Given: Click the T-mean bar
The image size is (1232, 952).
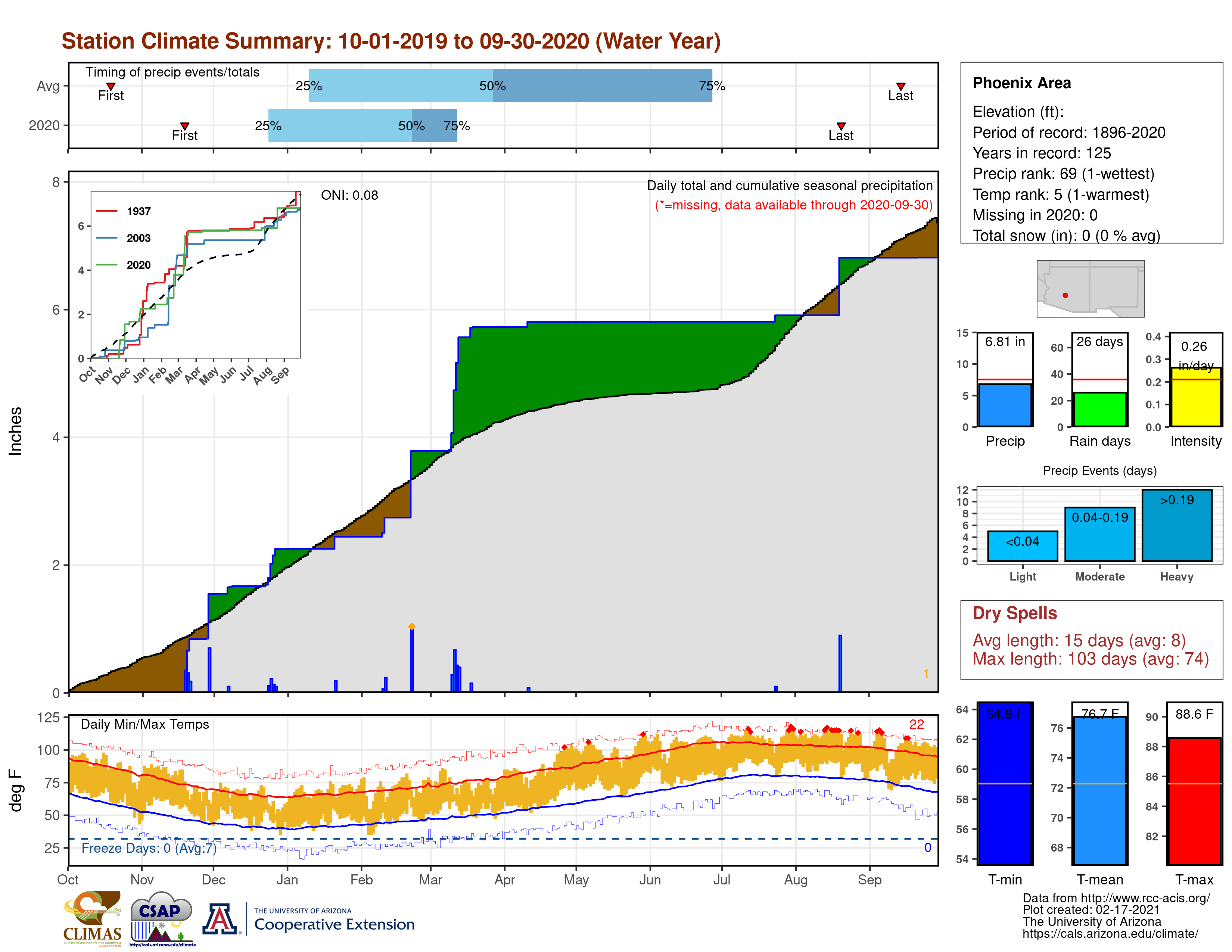Looking at the screenshot, I should click(x=1099, y=790).
